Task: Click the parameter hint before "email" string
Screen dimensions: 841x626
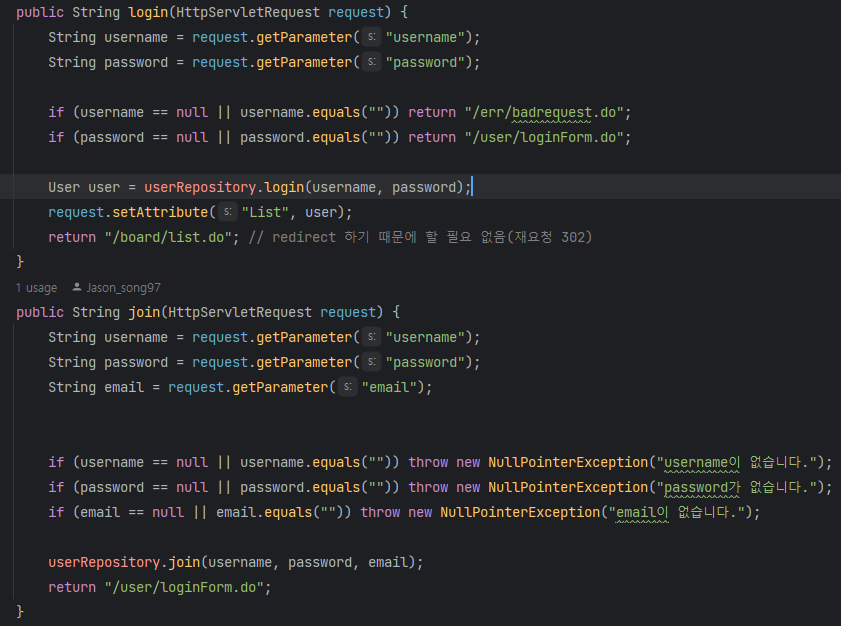Action: coord(348,387)
